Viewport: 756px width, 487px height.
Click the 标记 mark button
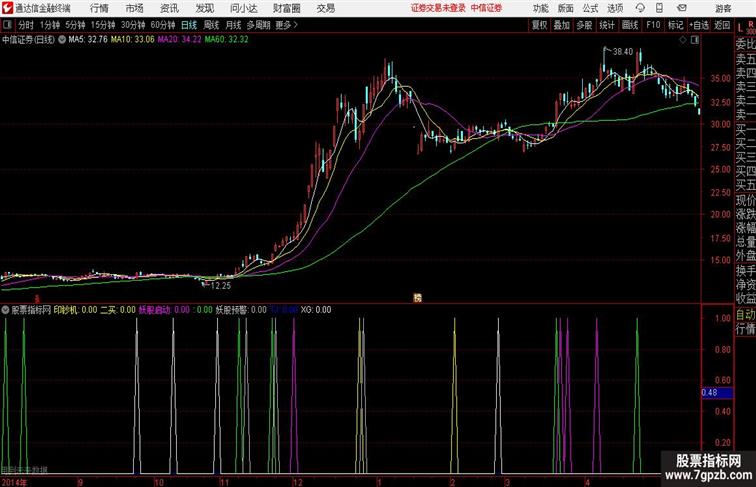click(x=675, y=25)
